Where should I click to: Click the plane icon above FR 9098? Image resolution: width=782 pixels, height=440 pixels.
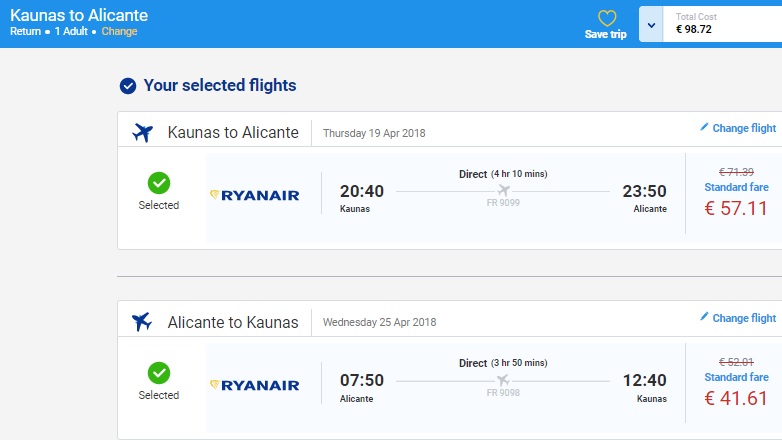[503, 380]
